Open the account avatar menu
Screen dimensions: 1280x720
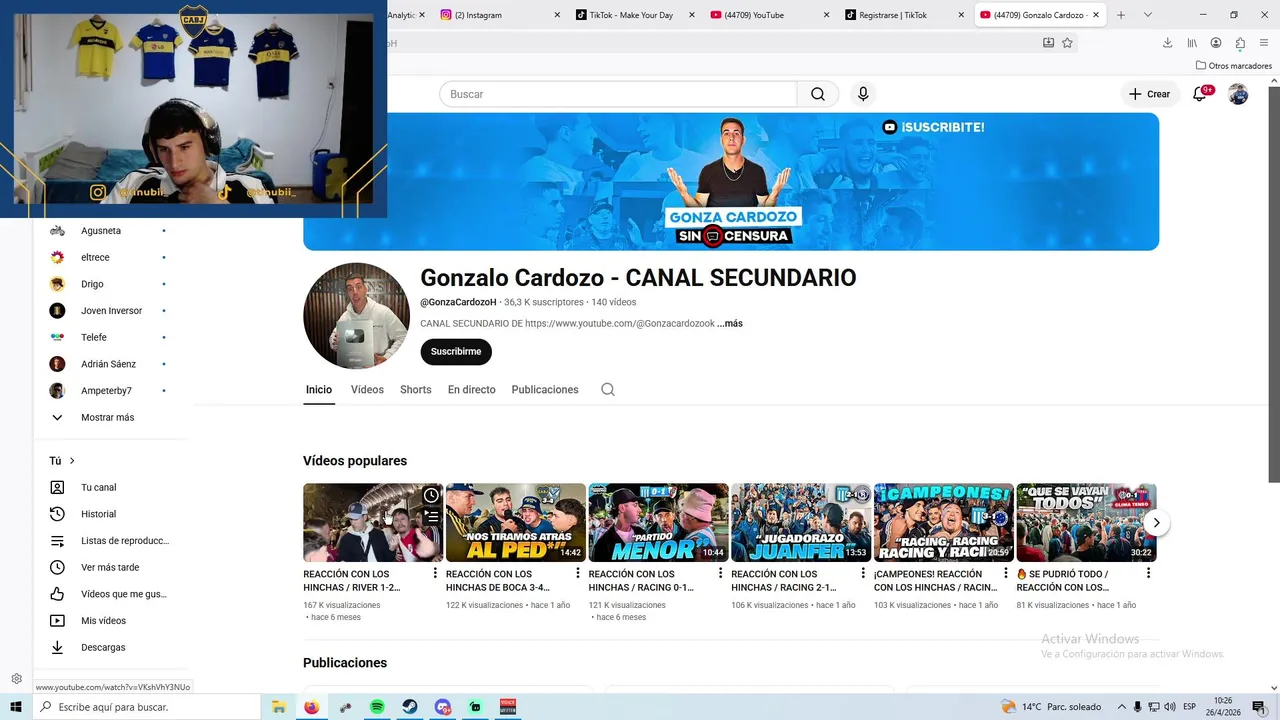point(1238,94)
